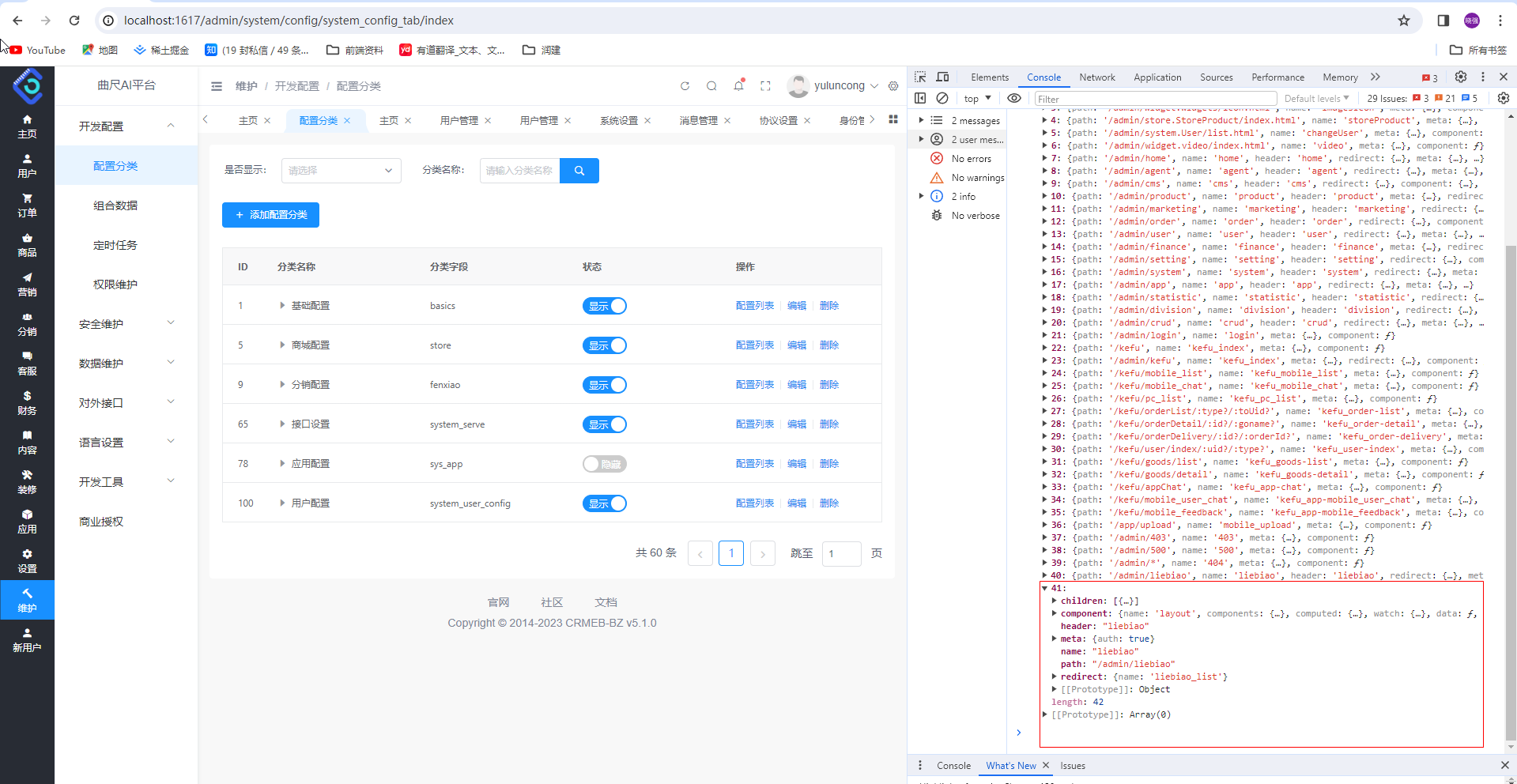Toggle display switch for 分销配置
The image size is (1517, 784).
point(605,385)
